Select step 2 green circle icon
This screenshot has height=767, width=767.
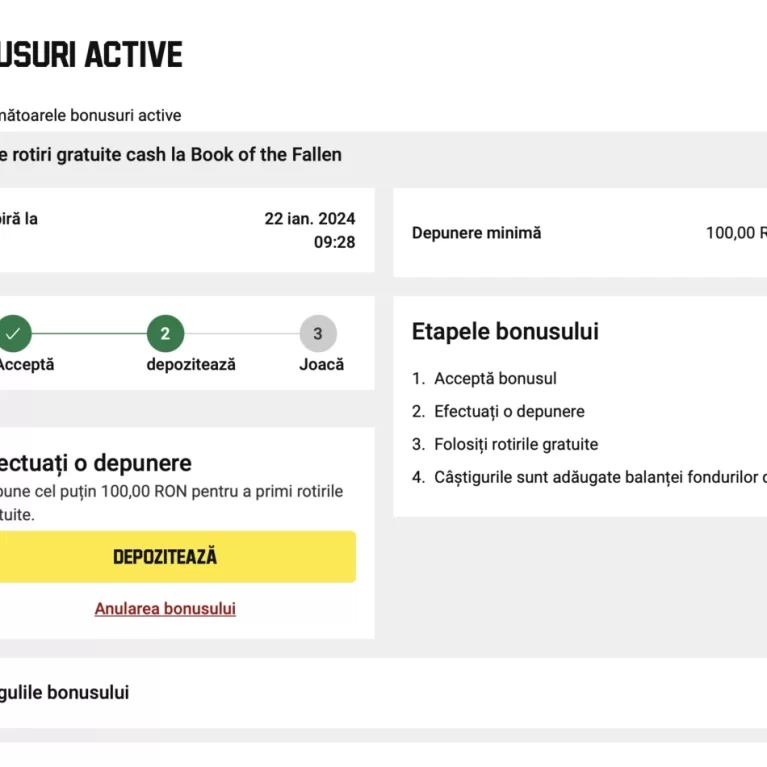(165, 334)
